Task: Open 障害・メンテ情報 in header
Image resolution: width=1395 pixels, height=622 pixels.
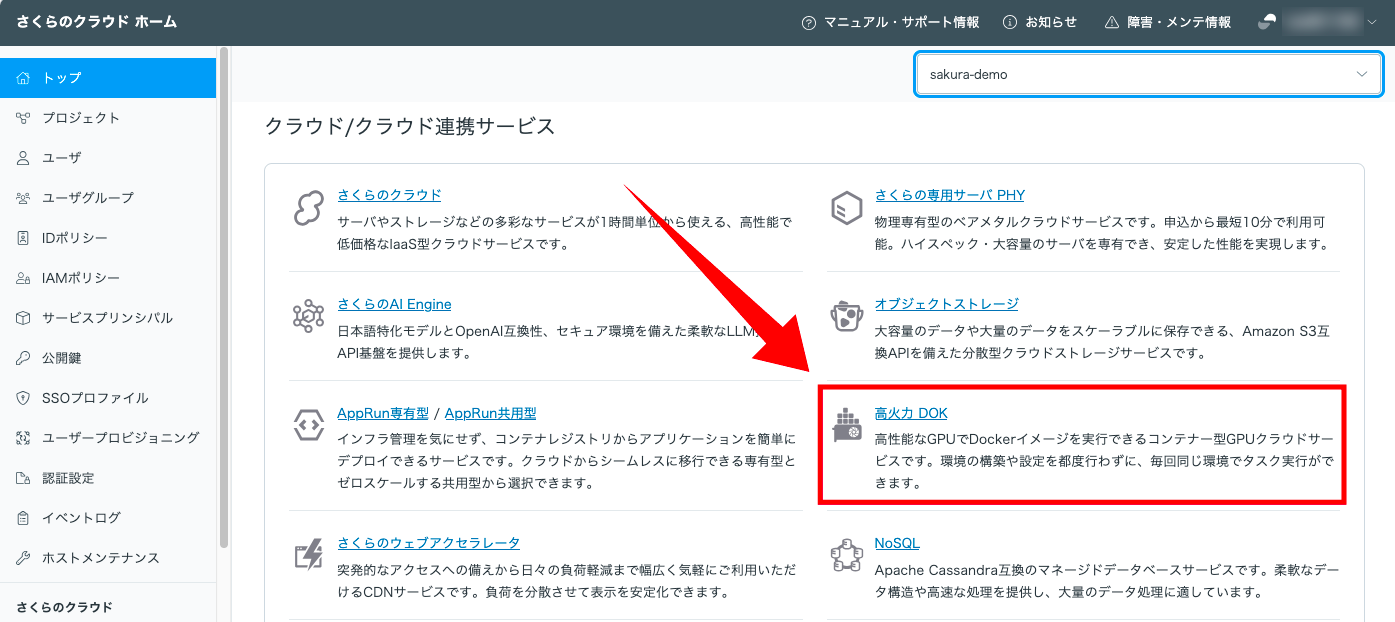Action: 1167,22
